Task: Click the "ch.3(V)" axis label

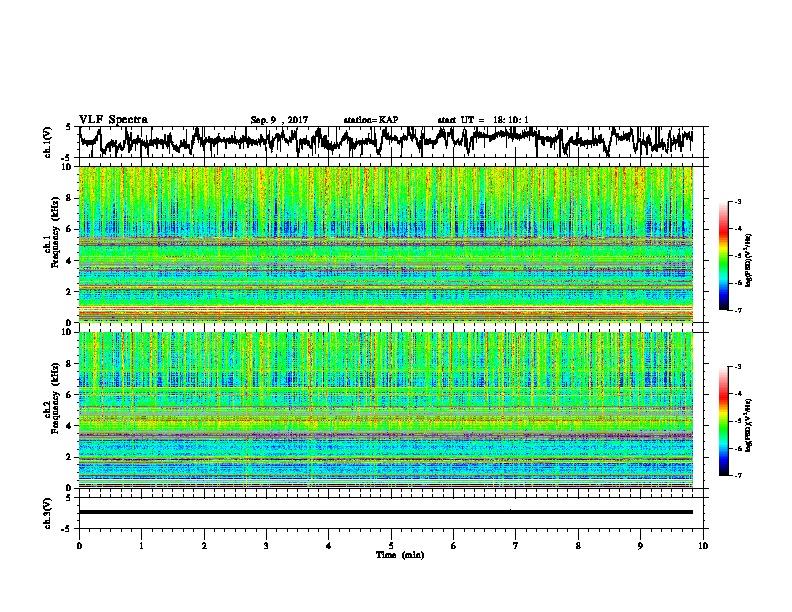Action: 48,513
